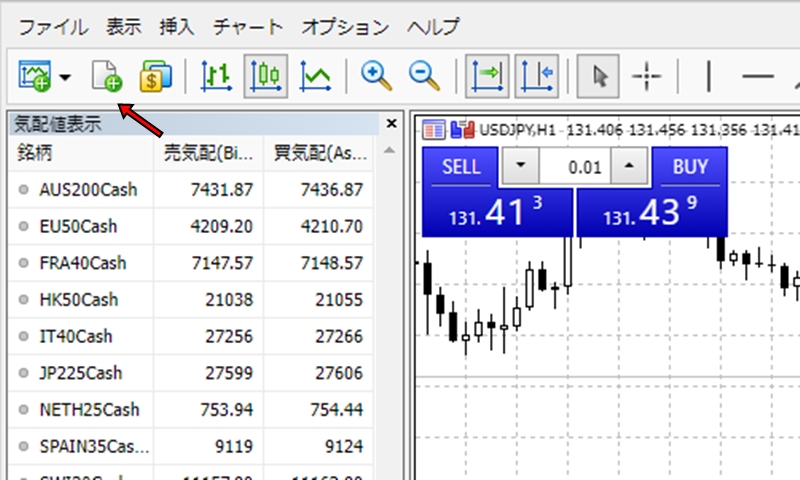Select the SPAIN35Cash symbol row
The image size is (800, 480).
(190, 447)
